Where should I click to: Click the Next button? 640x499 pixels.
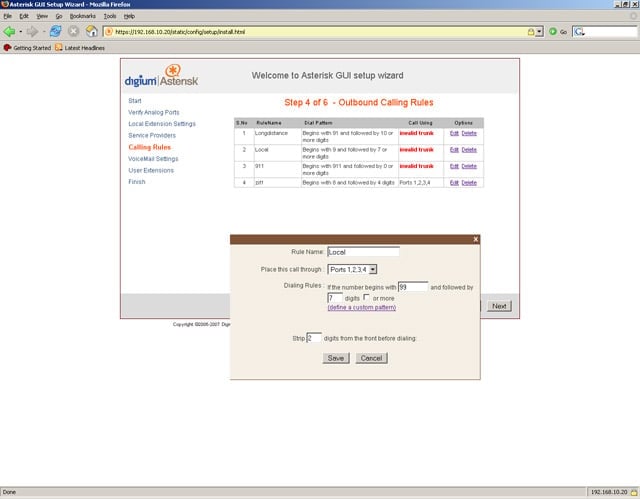(x=499, y=306)
